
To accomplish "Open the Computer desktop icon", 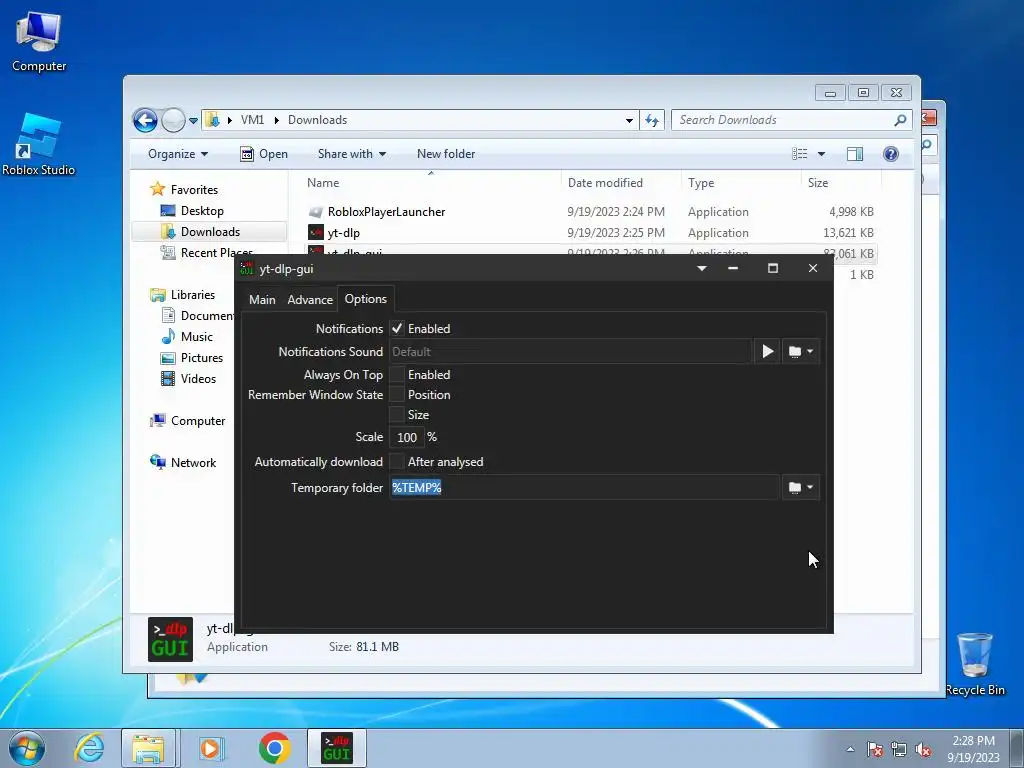I will click(x=39, y=40).
